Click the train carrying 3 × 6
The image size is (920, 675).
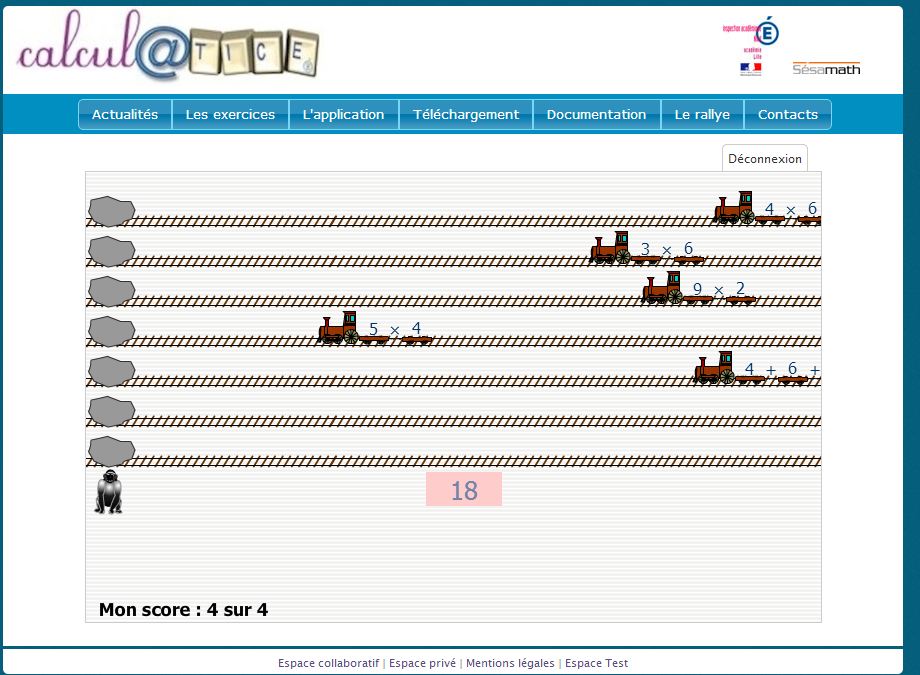pos(646,250)
